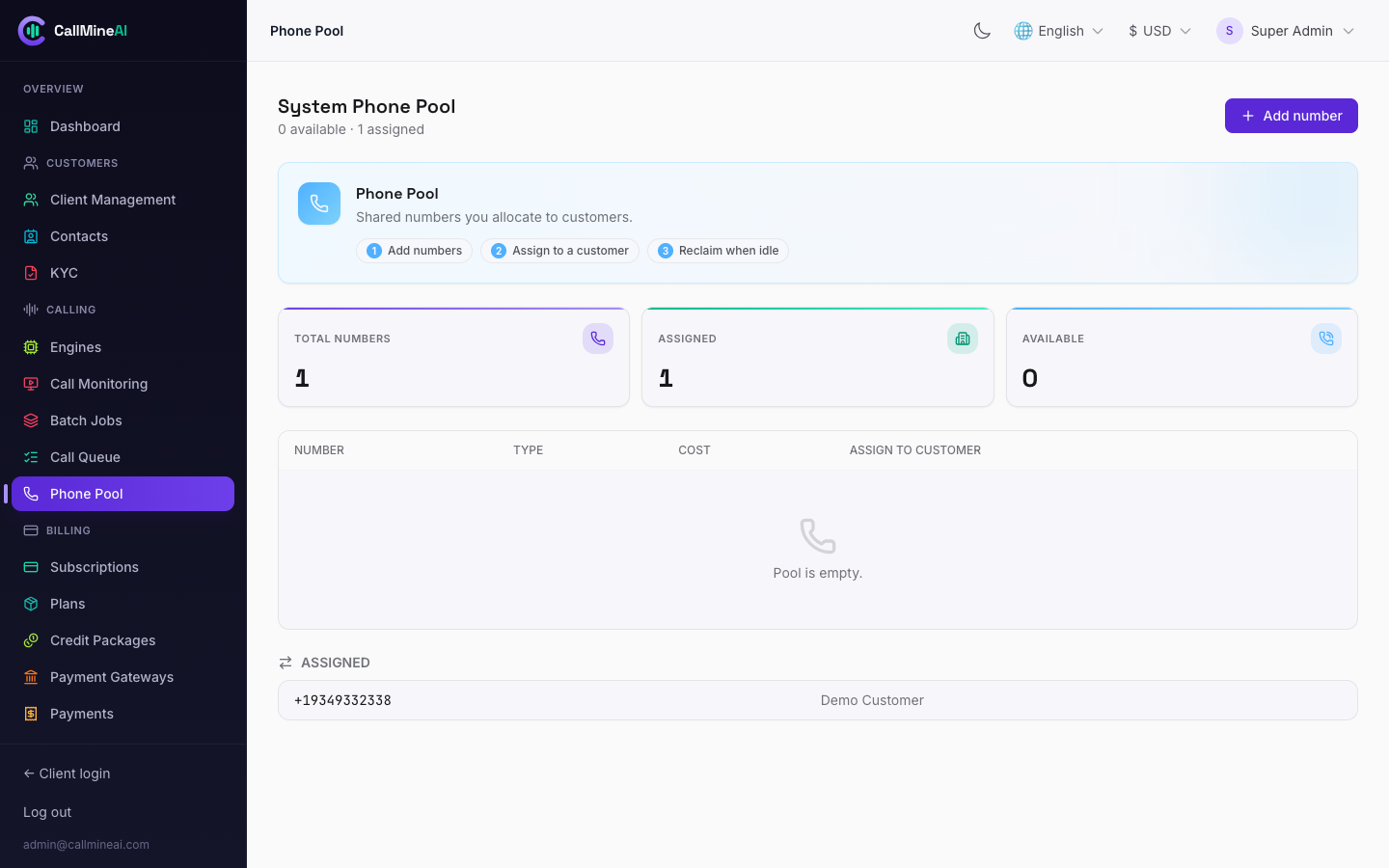Click the Available stat card
Screen dimensions: 1389x868
[x=1182, y=357]
